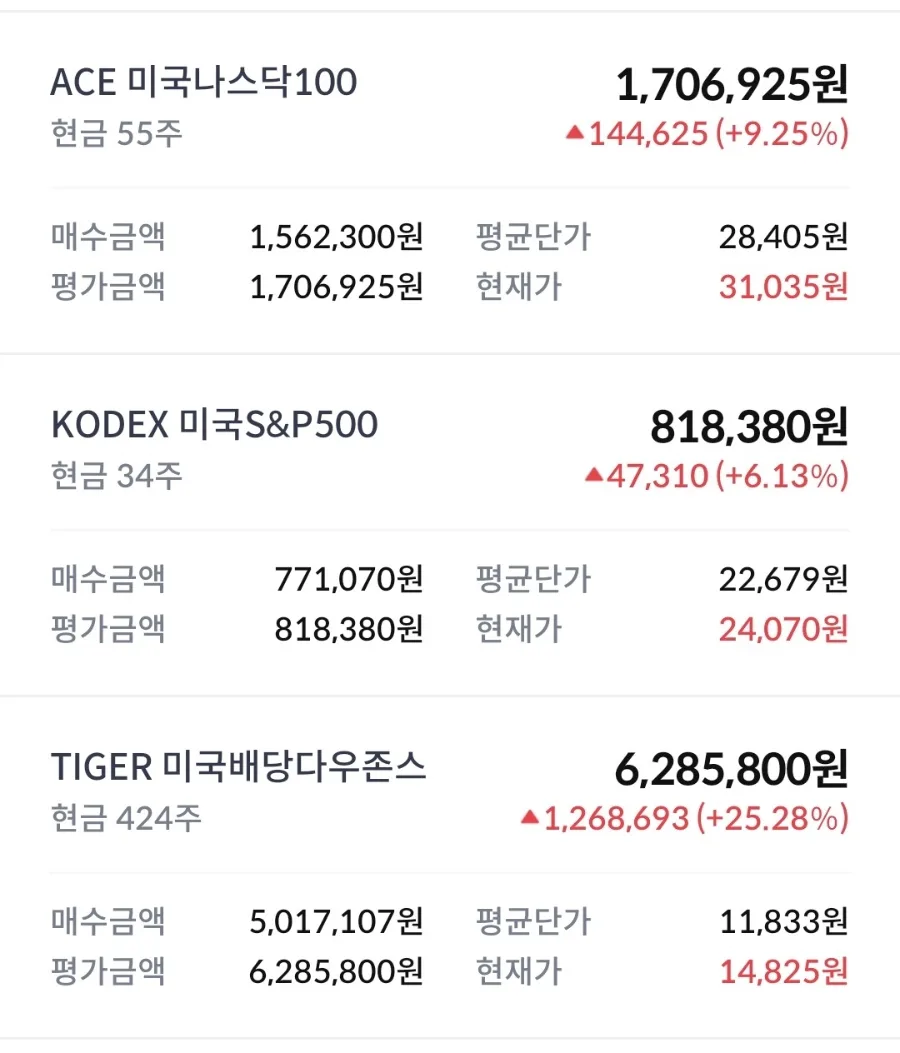Select the 1,706,925원 total valuation
This screenshot has height=1053, width=900.
(x=732, y=85)
